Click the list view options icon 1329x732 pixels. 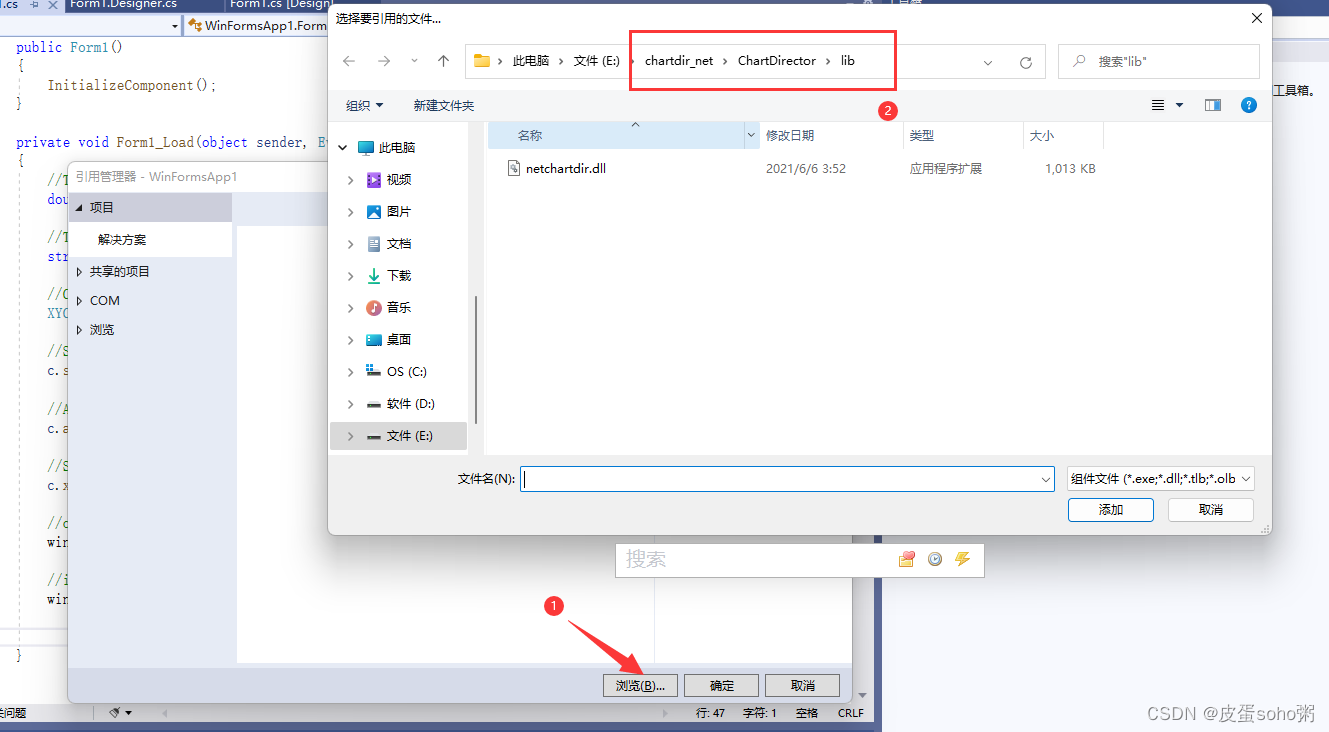pos(1161,105)
